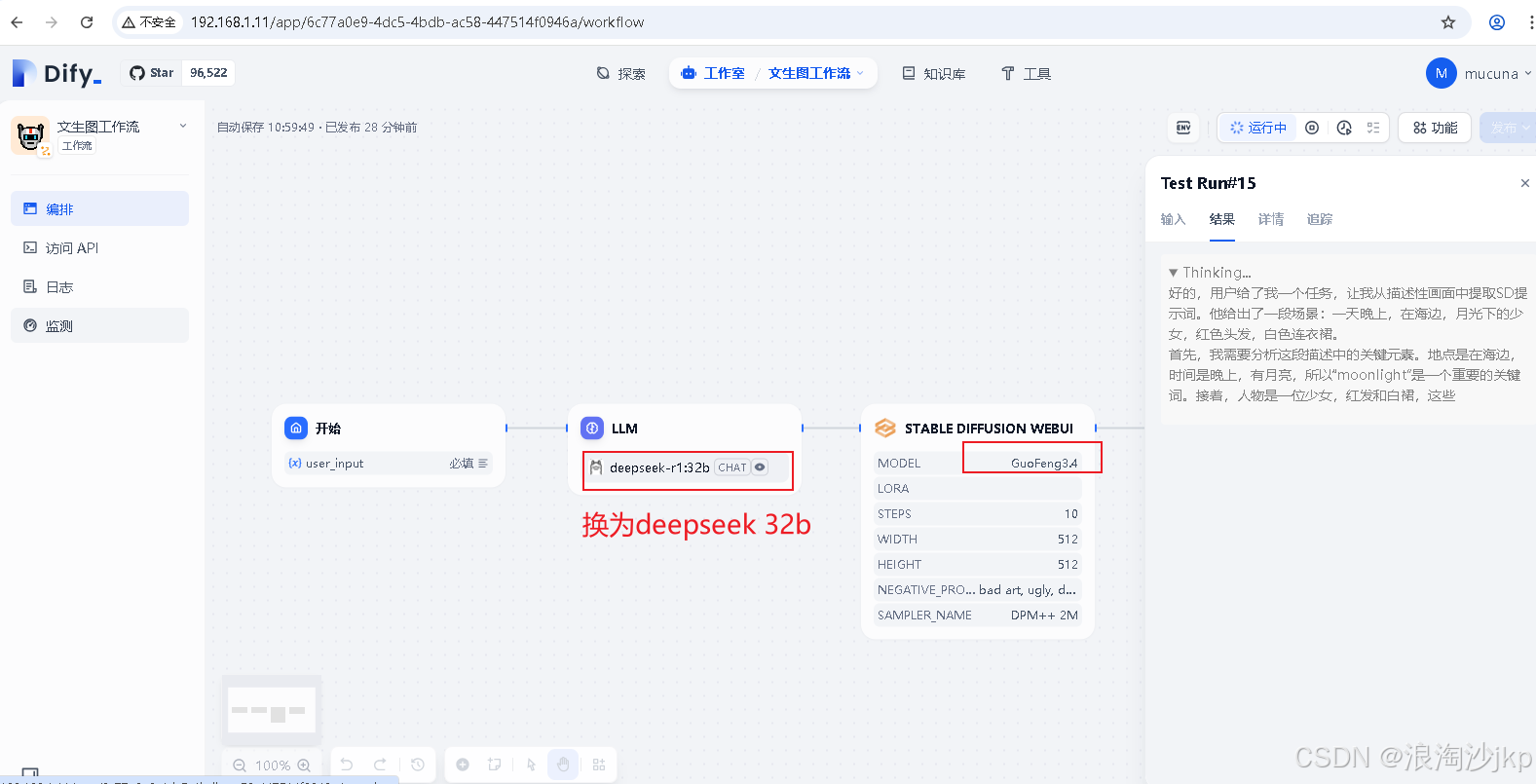Zoom in the workflow canvas

pyautogui.click(x=304, y=765)
